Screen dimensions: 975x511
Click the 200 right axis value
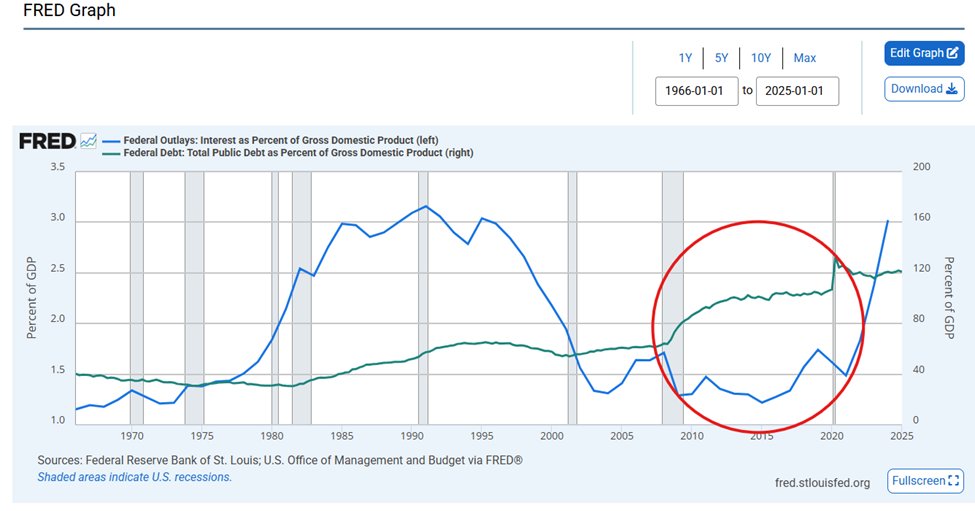pyautogui.click(x=922, y=167)
